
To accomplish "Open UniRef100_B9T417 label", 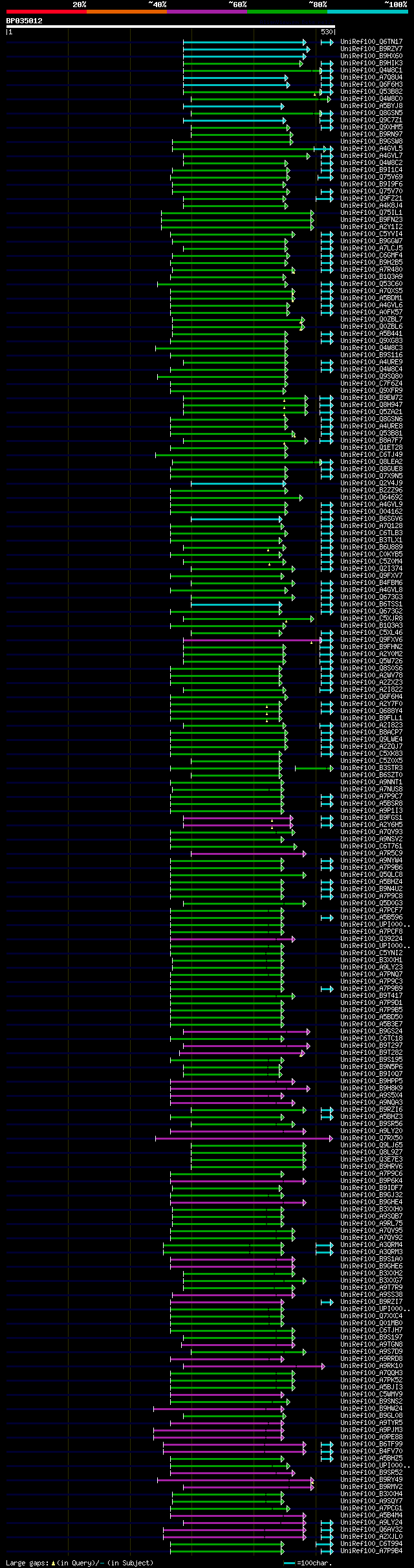I will (371, 996).
